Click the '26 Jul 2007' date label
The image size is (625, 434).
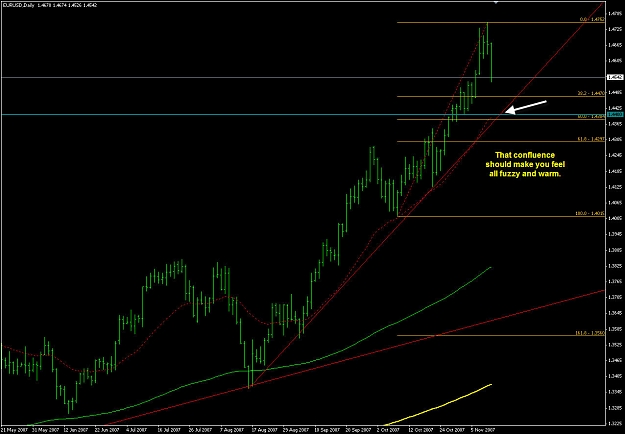coord(200,430)
